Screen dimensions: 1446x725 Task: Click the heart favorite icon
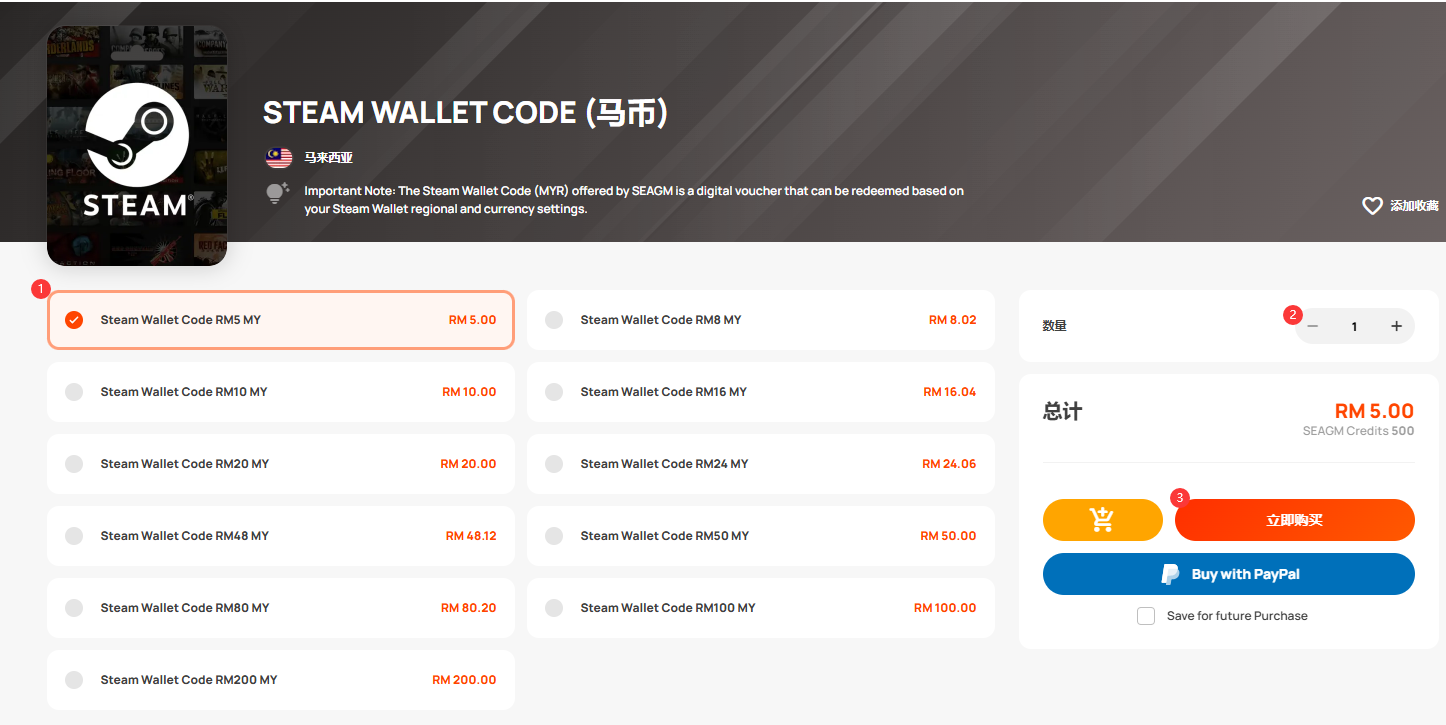click(x=1372, y=205)
